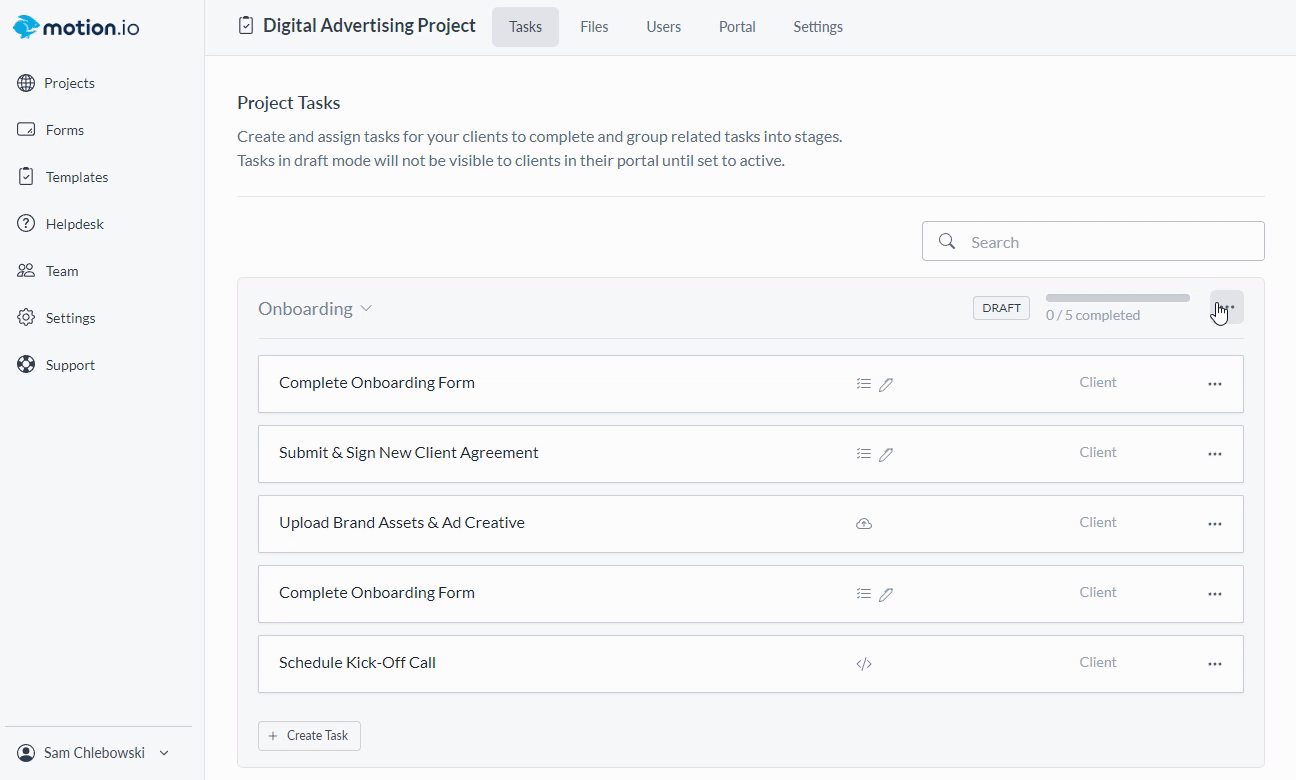Click the checklist icon on first Complete Onboarding Form
The width and height of the screenshot is (1296, 780).
click(x=864, y=384)
